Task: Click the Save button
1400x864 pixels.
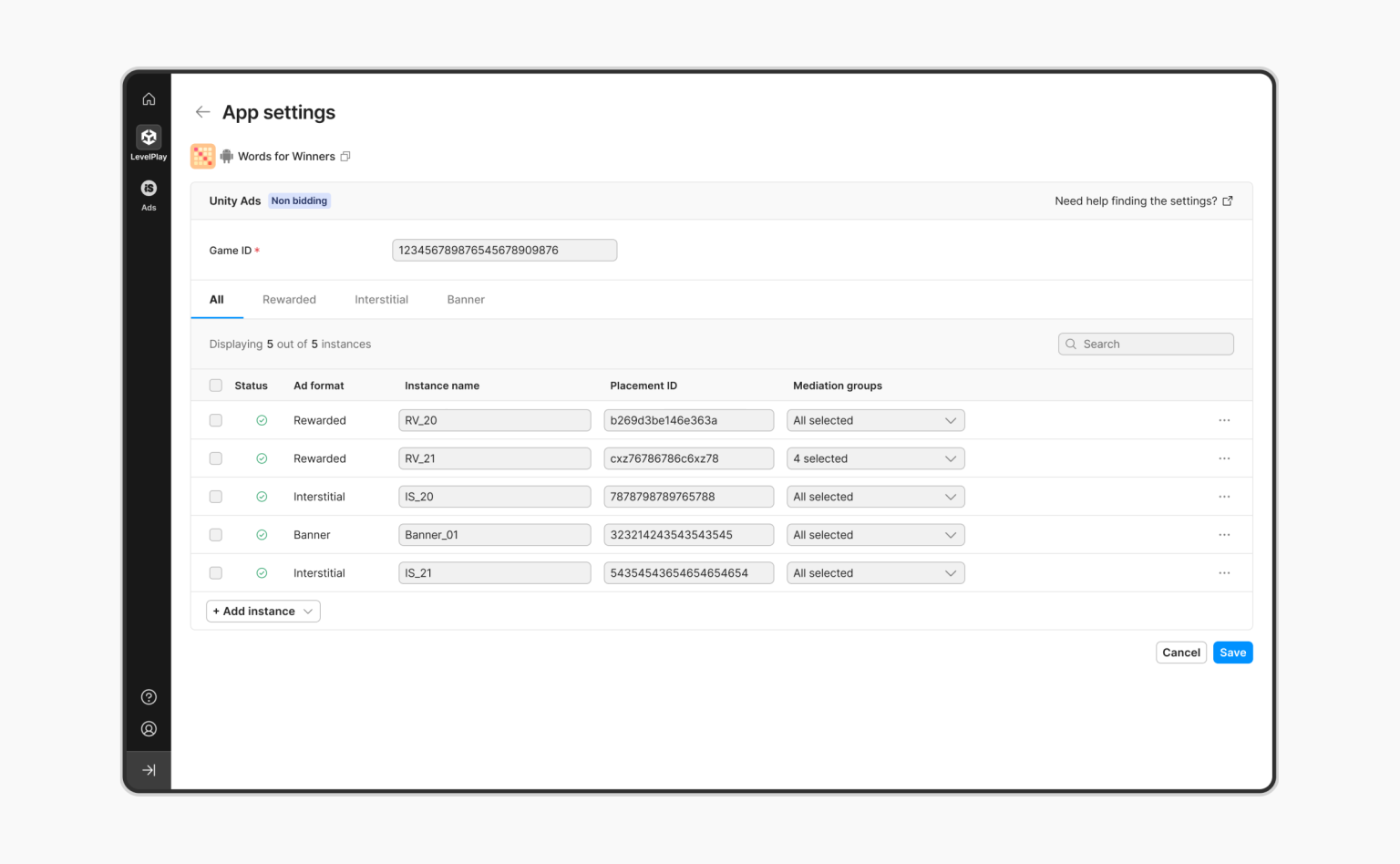Action: [x=1232, y=652]
